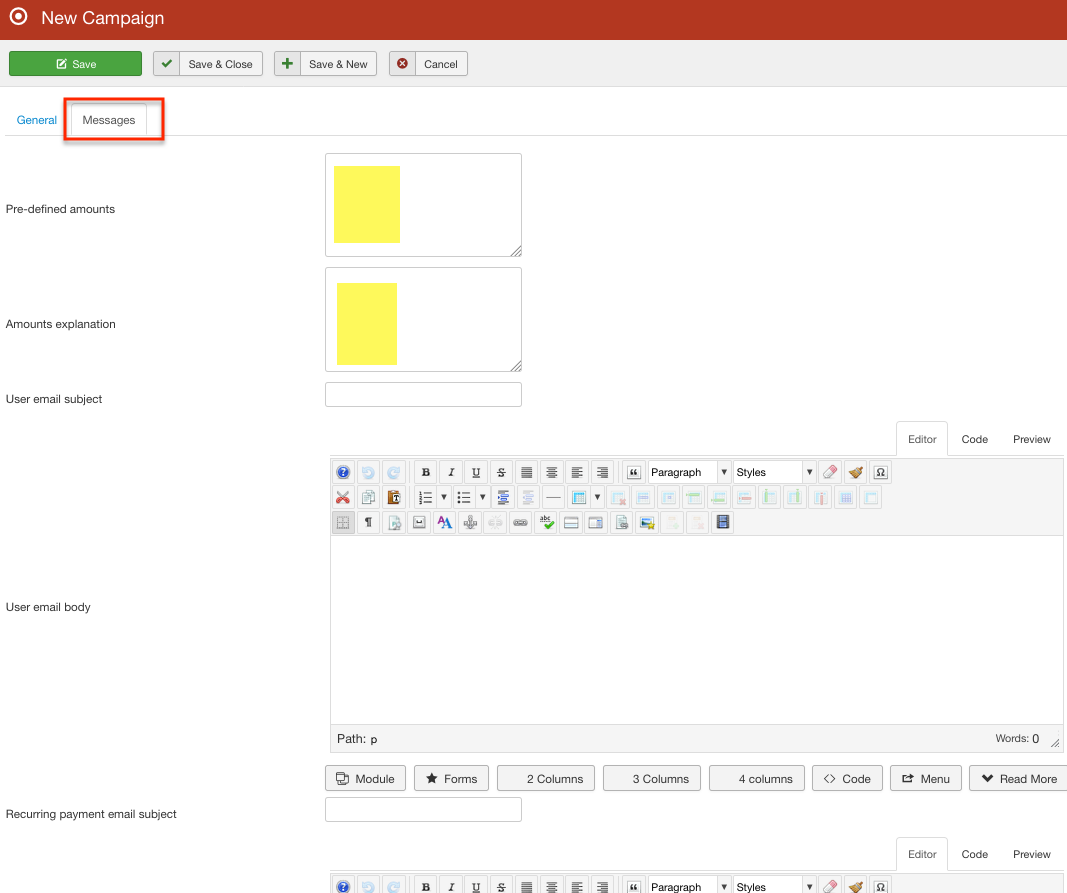This screenshot has width=1067, height=893.
Task: Click the scissors cut icon
Action: click(x=343, y=497)
